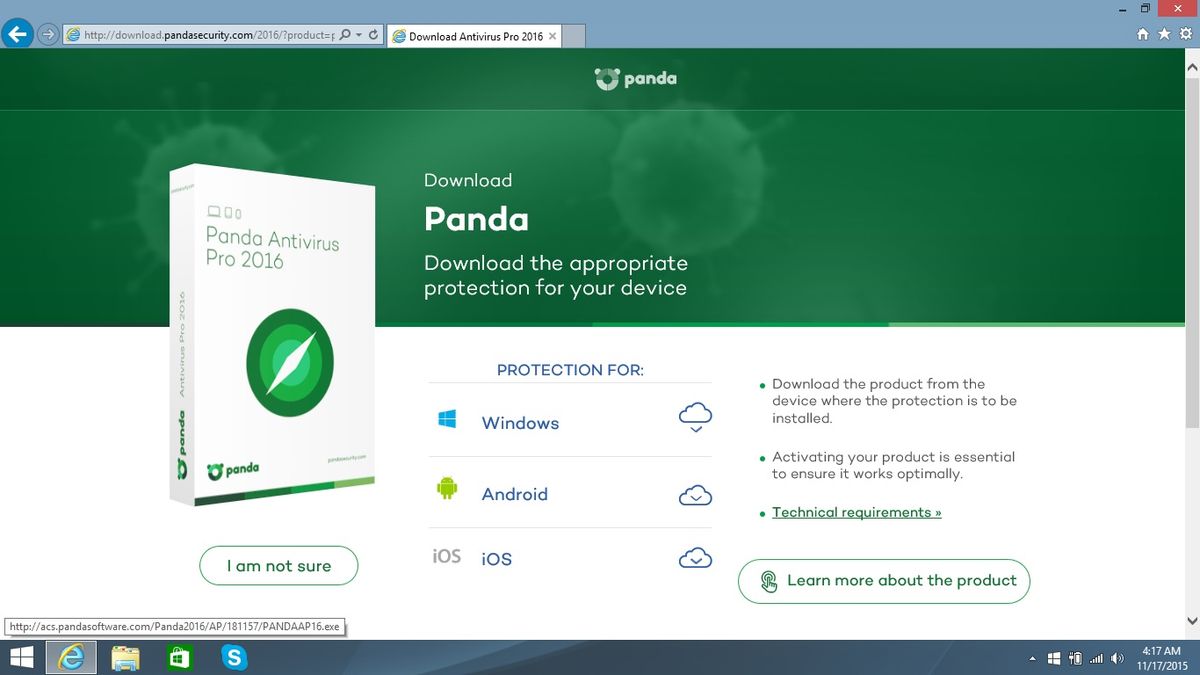Image resolution: width=1200 pixels, height=675 pixels.
Task: Click the taskbar clock 4:17 AM
Action: click(1160, 658)
